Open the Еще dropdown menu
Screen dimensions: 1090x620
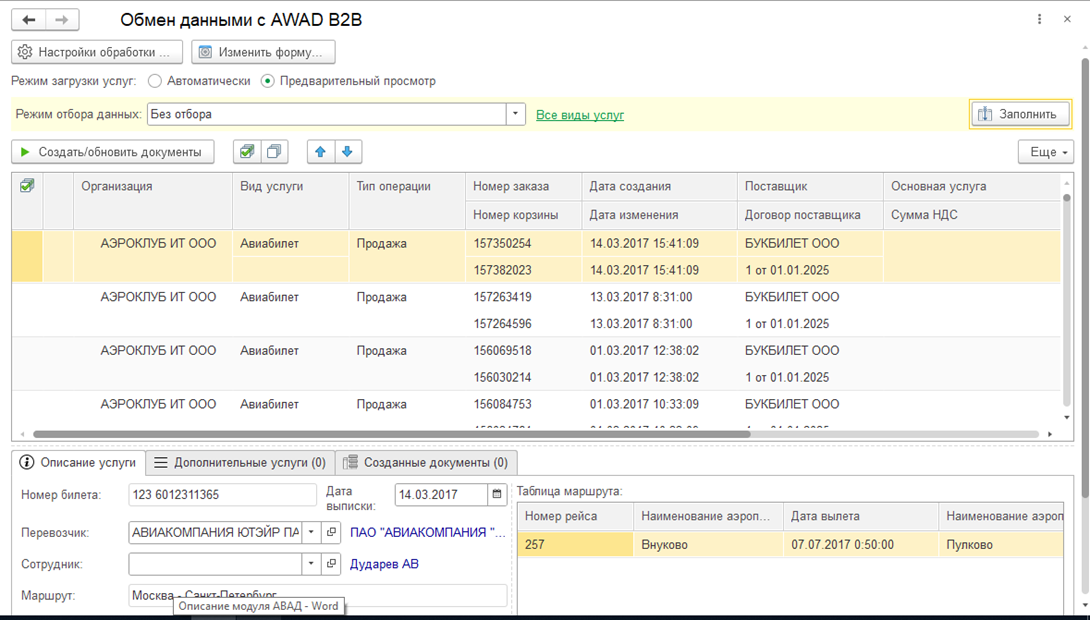[x=1045, y=152]
